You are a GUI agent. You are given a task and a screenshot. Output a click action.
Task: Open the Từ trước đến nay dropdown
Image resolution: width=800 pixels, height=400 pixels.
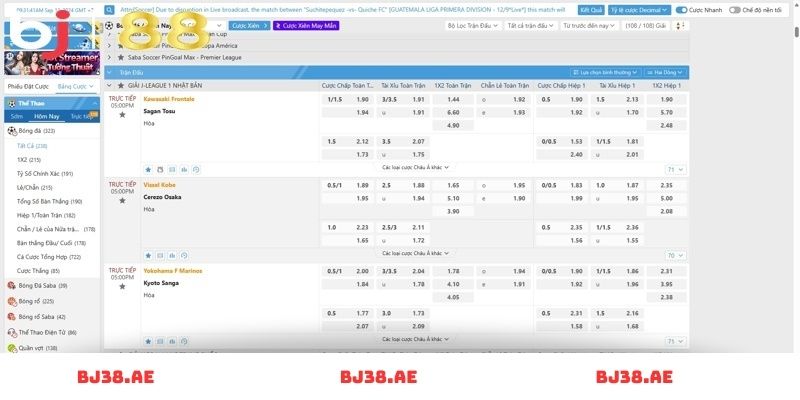(589, 26)
